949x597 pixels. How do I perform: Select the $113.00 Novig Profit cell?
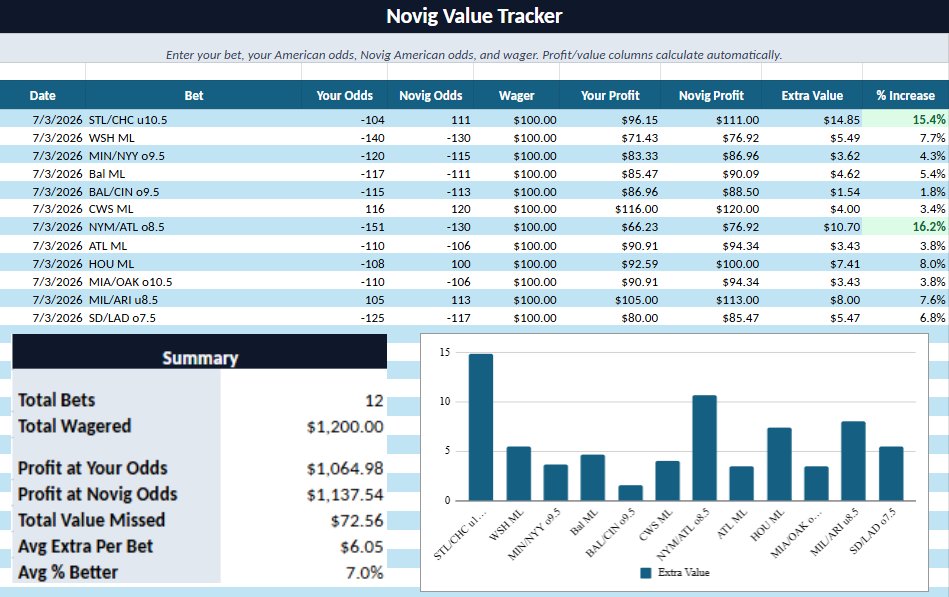click(711, 299)
